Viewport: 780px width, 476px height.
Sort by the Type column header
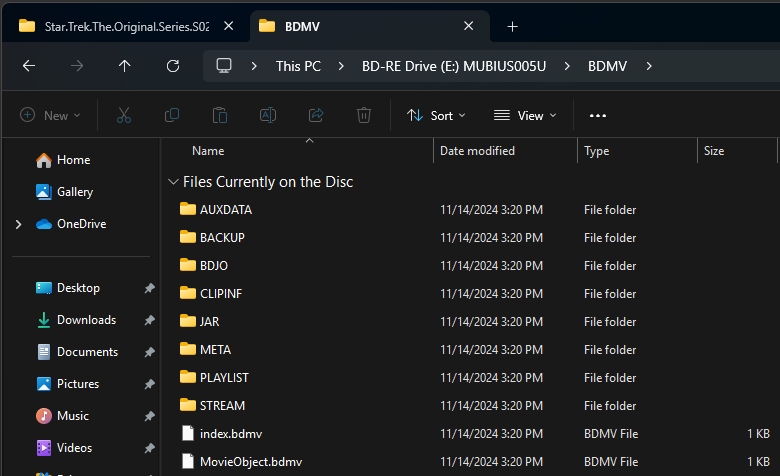[x=596, y=151]
